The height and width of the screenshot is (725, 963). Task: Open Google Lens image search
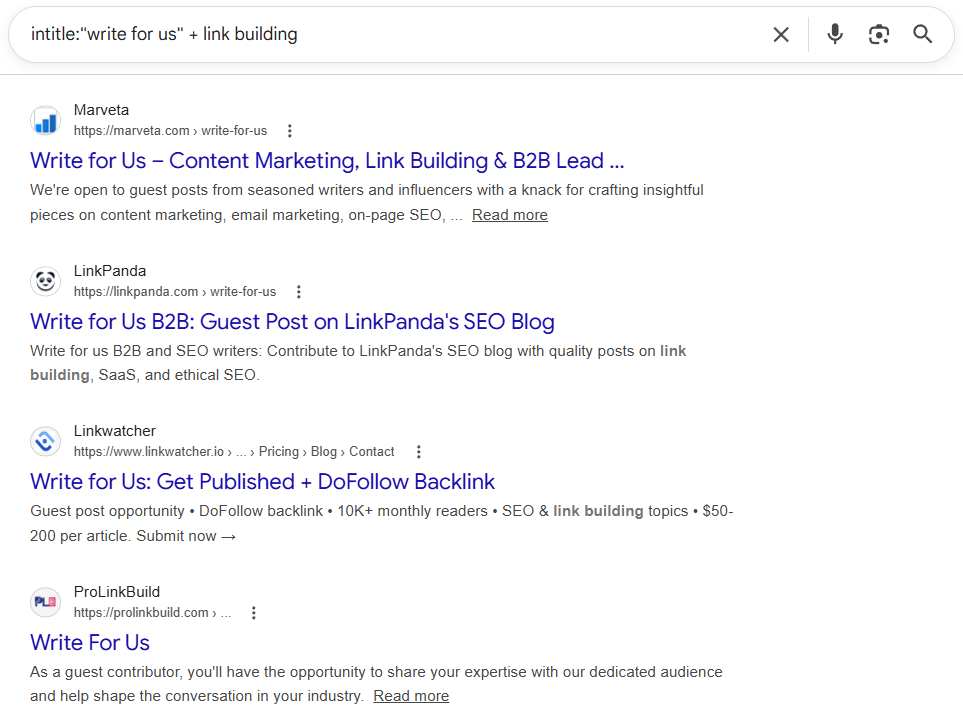879,33
